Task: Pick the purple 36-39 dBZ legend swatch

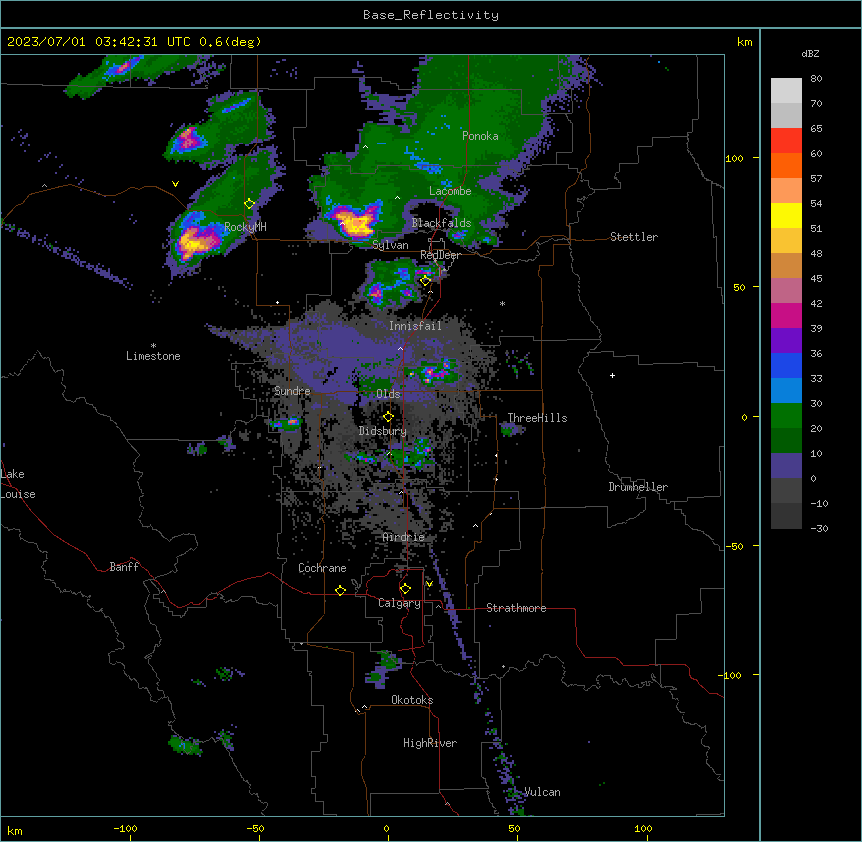Action: pyautogui.click(x=786, y=341)
